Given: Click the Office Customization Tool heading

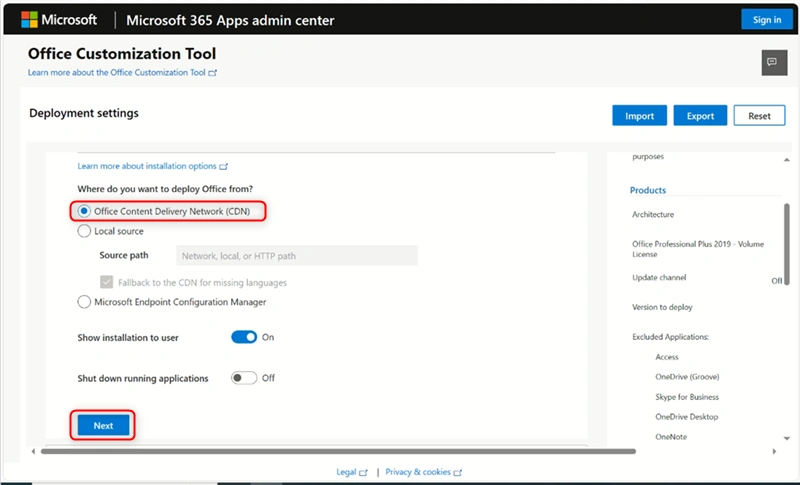Looking at the screenshot, I should point(122,54).
